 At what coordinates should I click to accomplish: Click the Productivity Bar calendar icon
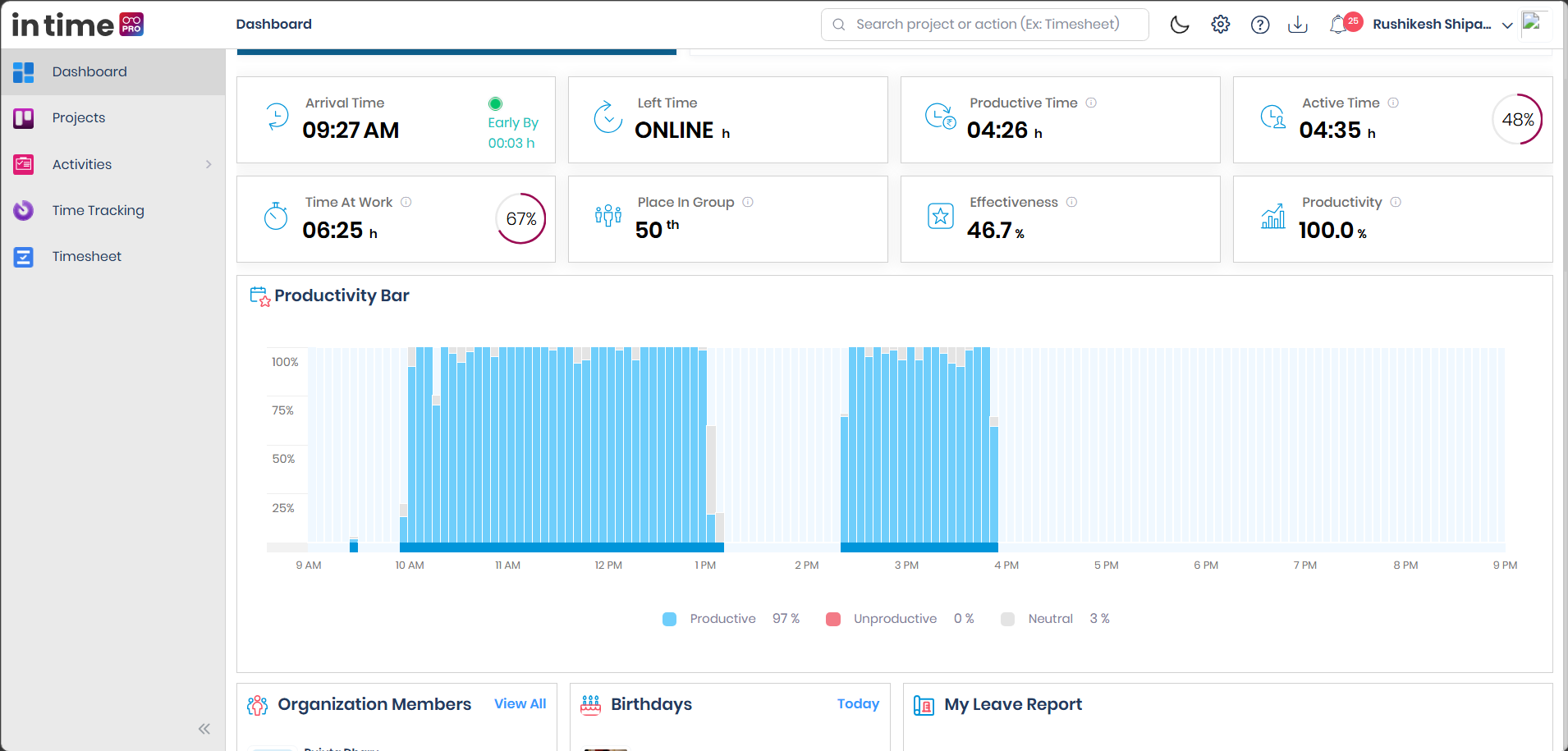tap(259, 296)
